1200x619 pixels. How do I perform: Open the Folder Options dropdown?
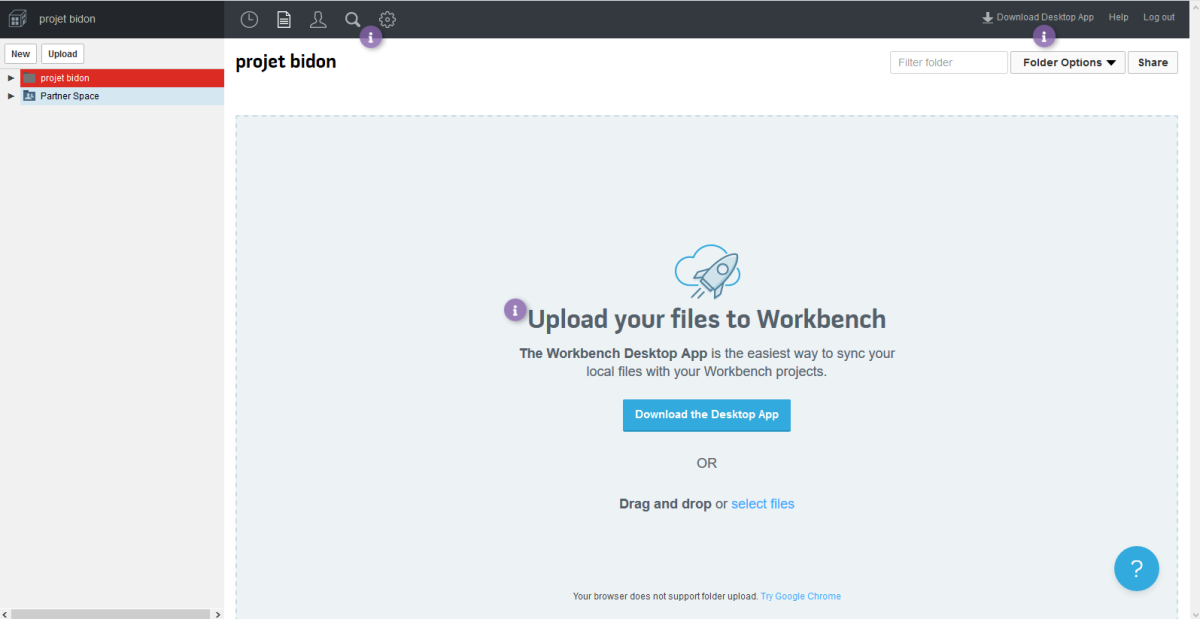1068,62
